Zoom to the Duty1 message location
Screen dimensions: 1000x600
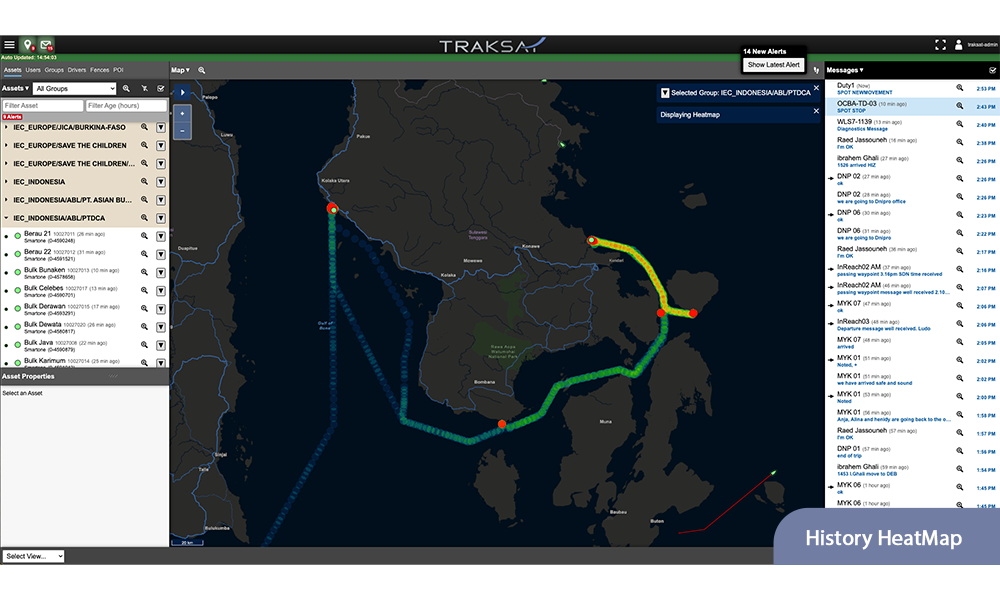(960, 89)
